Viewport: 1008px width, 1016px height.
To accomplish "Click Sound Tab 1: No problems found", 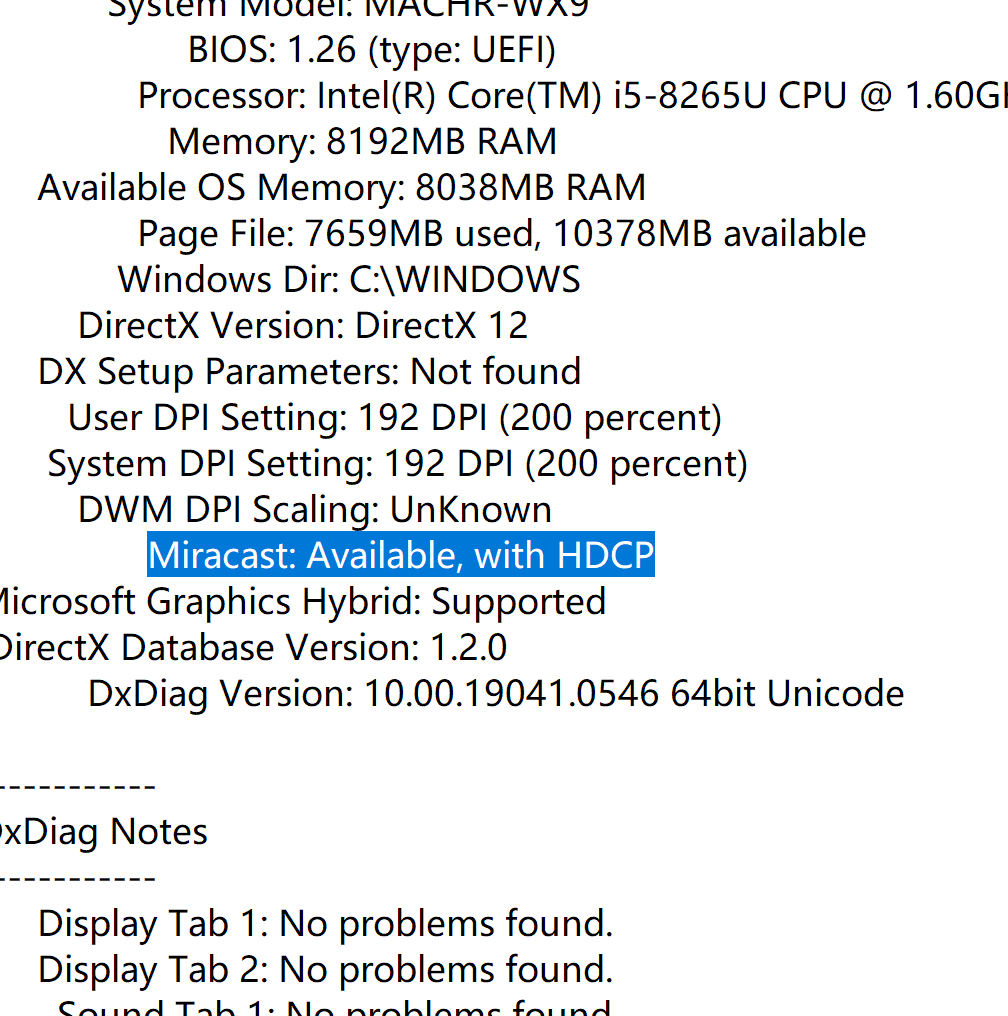I will pyautogui.click(x=334, y=1006).
